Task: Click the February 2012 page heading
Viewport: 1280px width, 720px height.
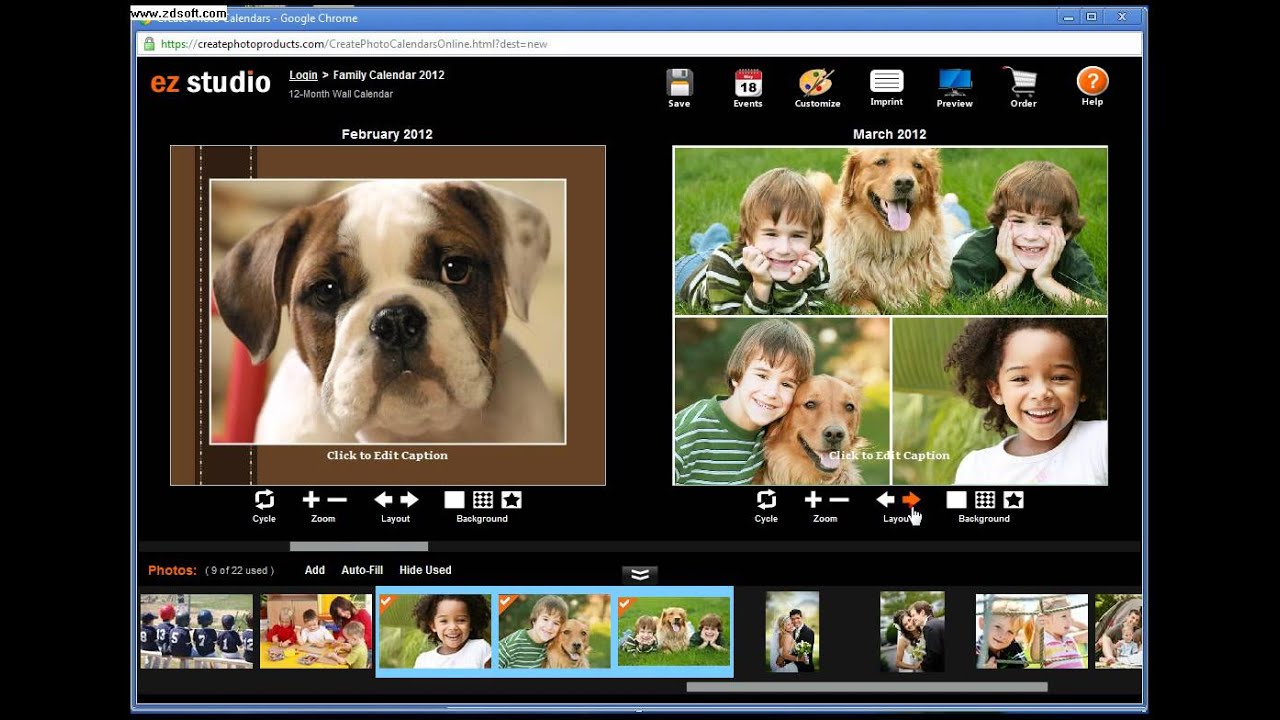Action: pos(387,134)
